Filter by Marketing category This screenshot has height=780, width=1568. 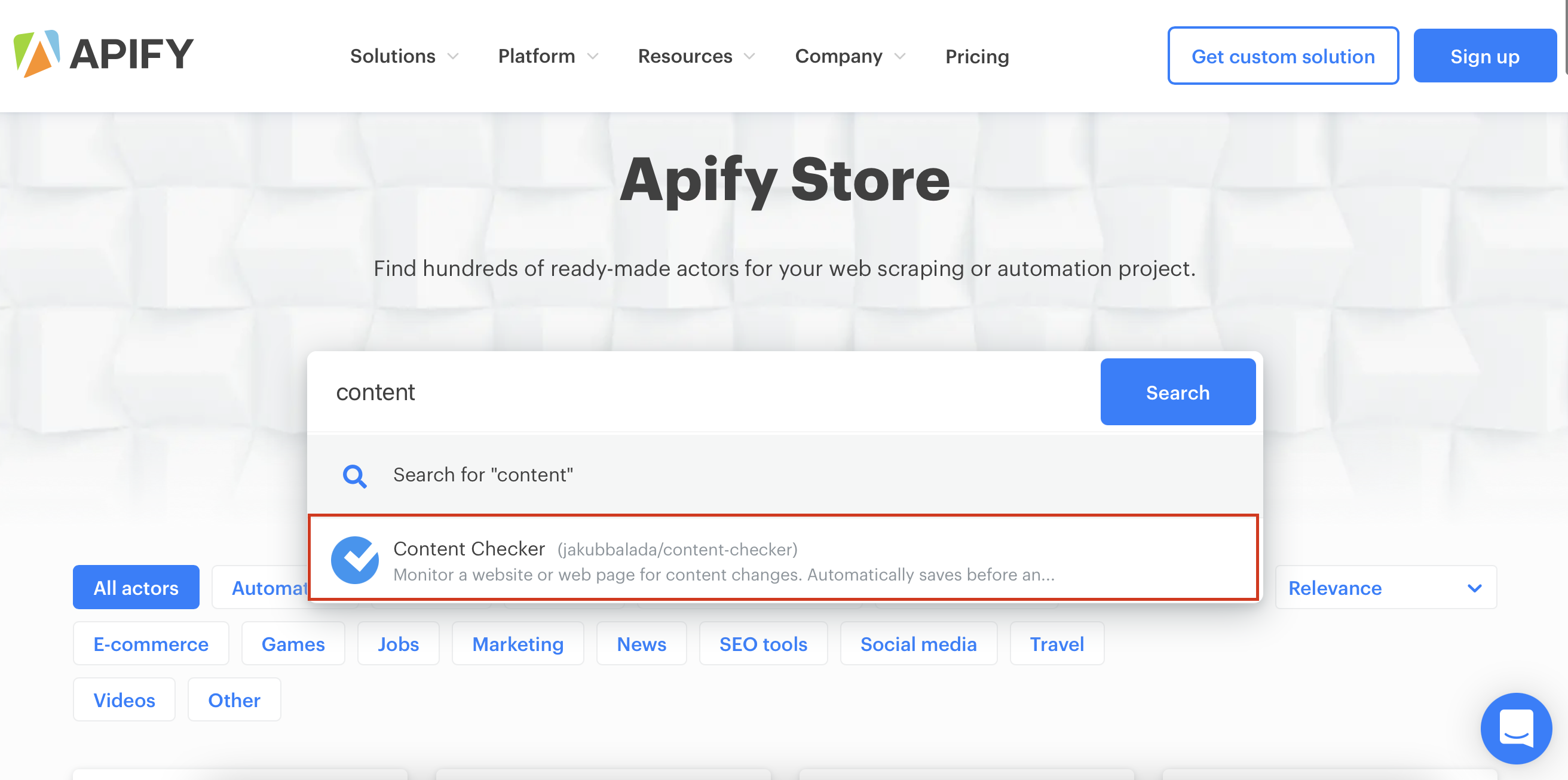tap(517, 643)
